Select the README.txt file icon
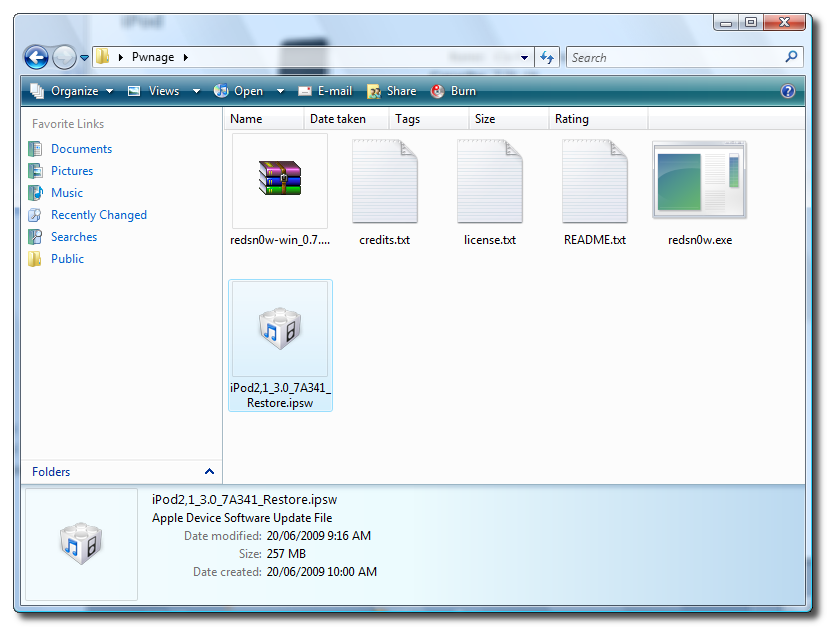827x627 pixels. point(594,181)
